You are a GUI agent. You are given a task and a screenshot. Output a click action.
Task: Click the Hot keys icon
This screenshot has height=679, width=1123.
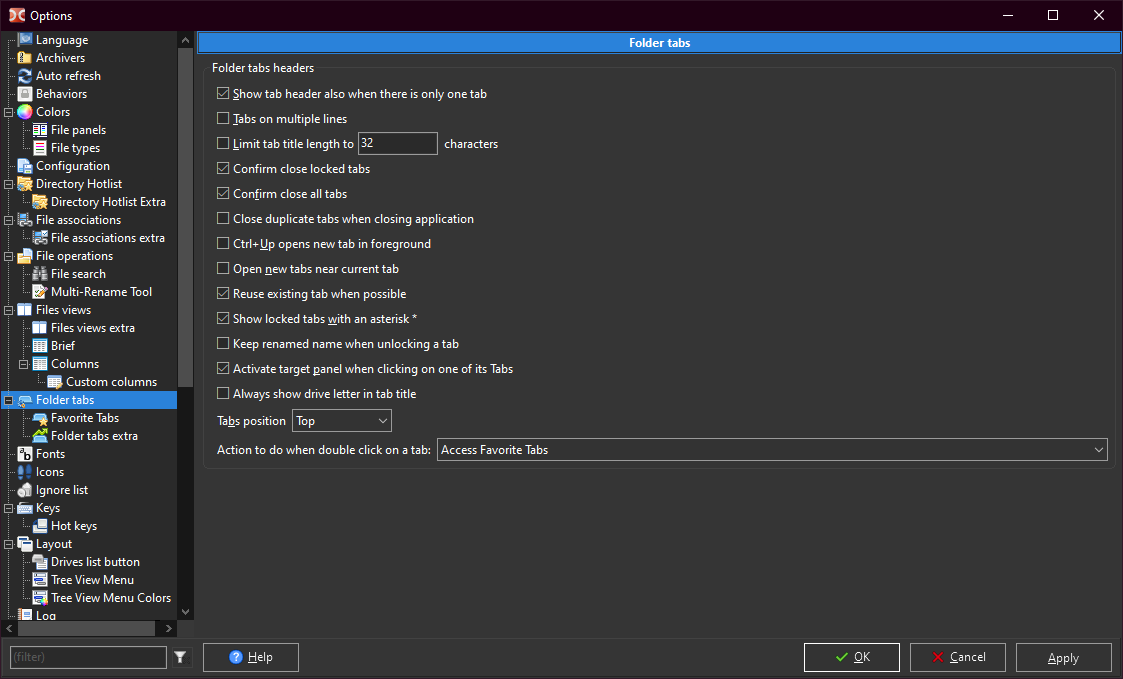pyautogui.click(x=40, y=526)
